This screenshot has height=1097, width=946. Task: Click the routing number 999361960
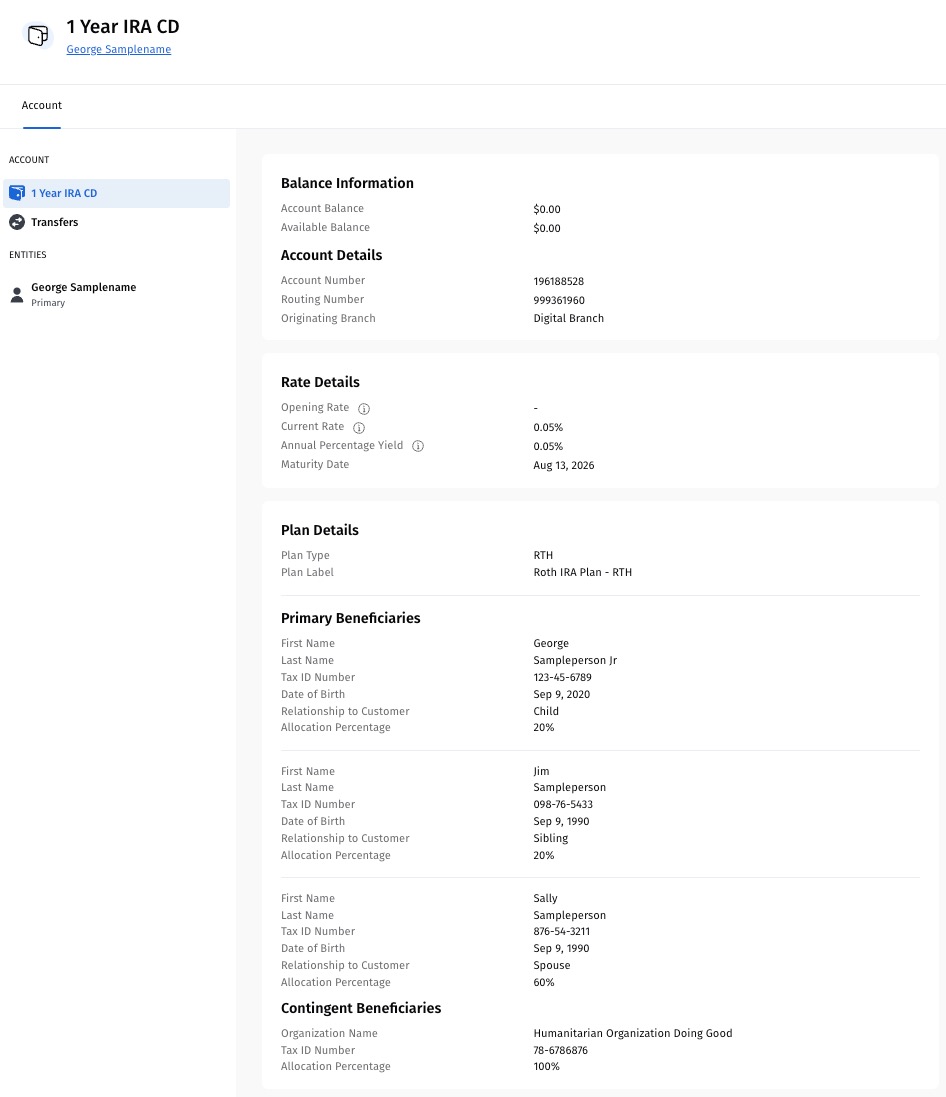(559, 300)
